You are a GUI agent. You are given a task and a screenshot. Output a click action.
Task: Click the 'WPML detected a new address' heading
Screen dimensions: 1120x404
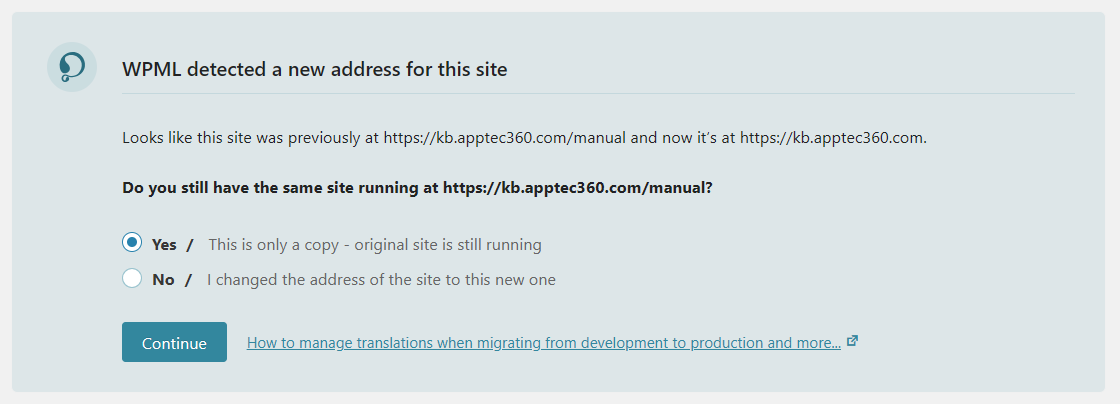tap(315, 70)
